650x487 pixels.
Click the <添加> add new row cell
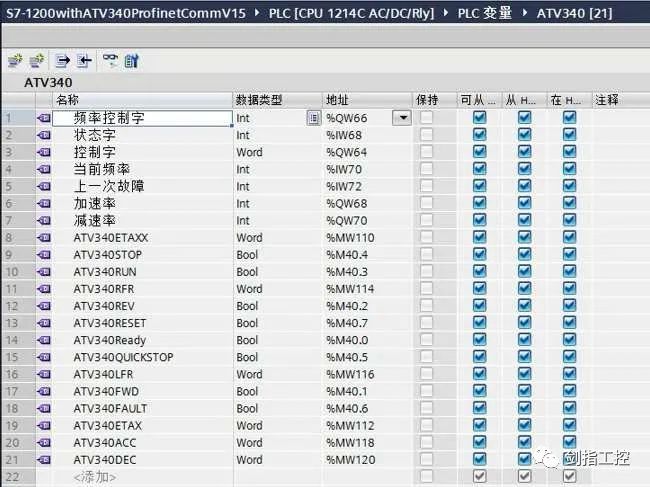pyautogui.click(x=95, y=477)
